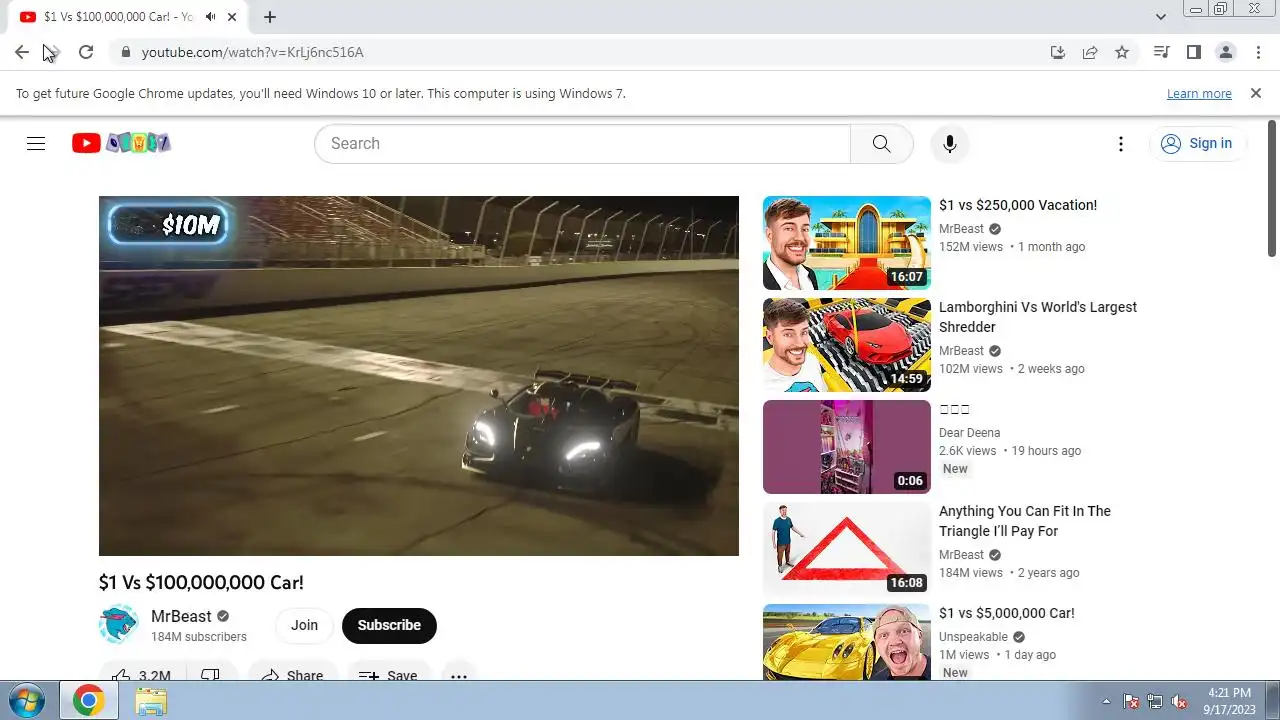The height and width of the screenshot is (720, 1280).
Task: Click the Unspeakable channel name
Action: [973, 637]
